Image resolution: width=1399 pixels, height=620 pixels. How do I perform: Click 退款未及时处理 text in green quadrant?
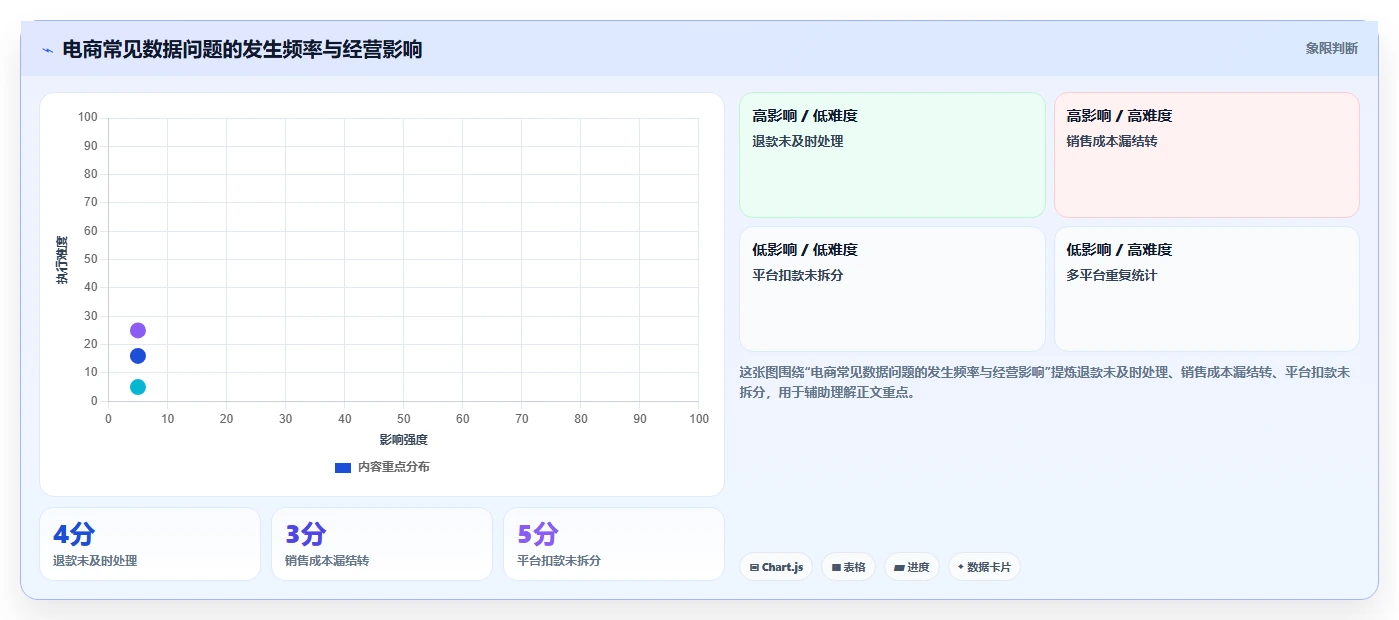[x=798, y=142]
